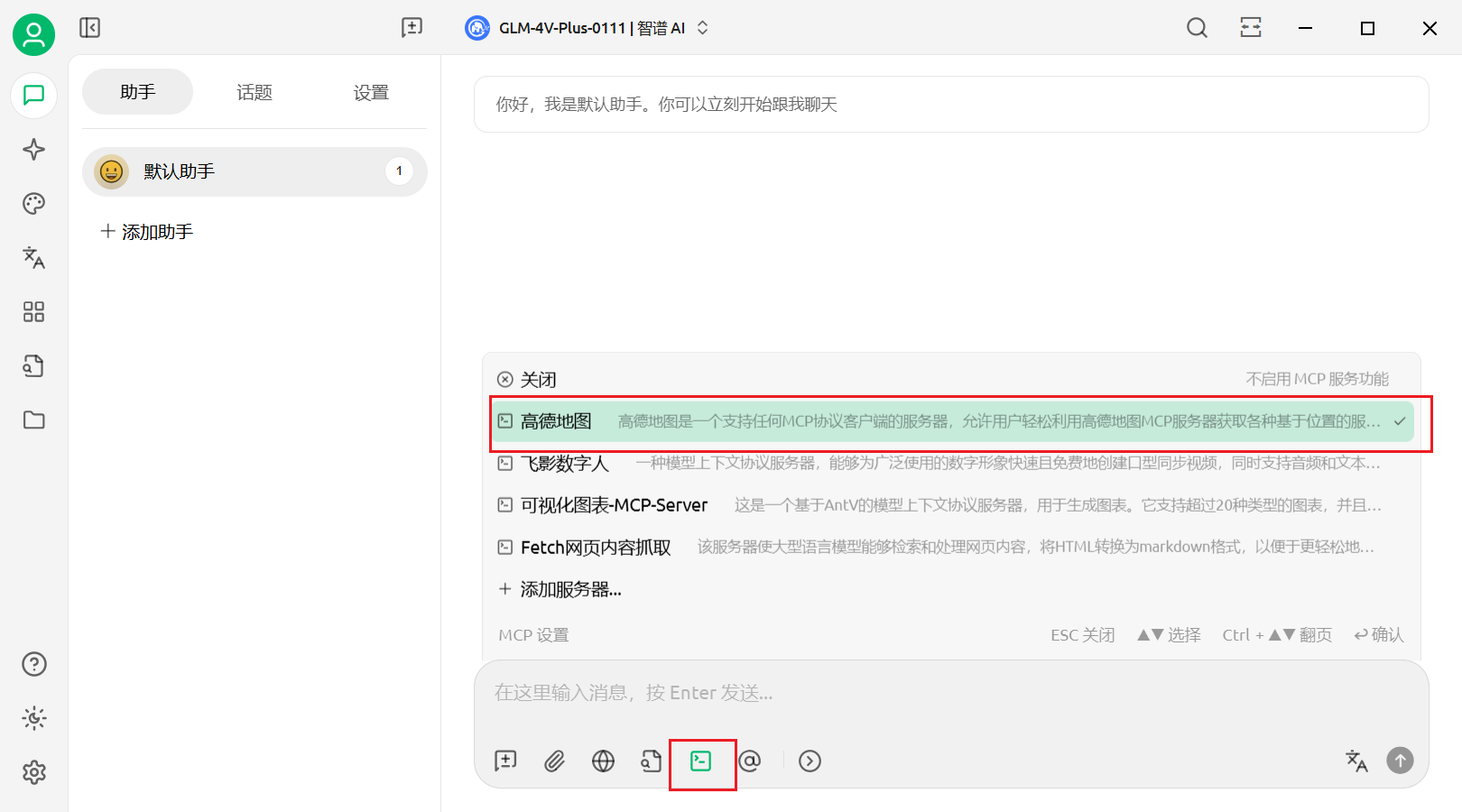The height and width of the screenshot is (812, 1462).
Task: Toggle the light/dark theme icon
Action: [x=34, y=718]
